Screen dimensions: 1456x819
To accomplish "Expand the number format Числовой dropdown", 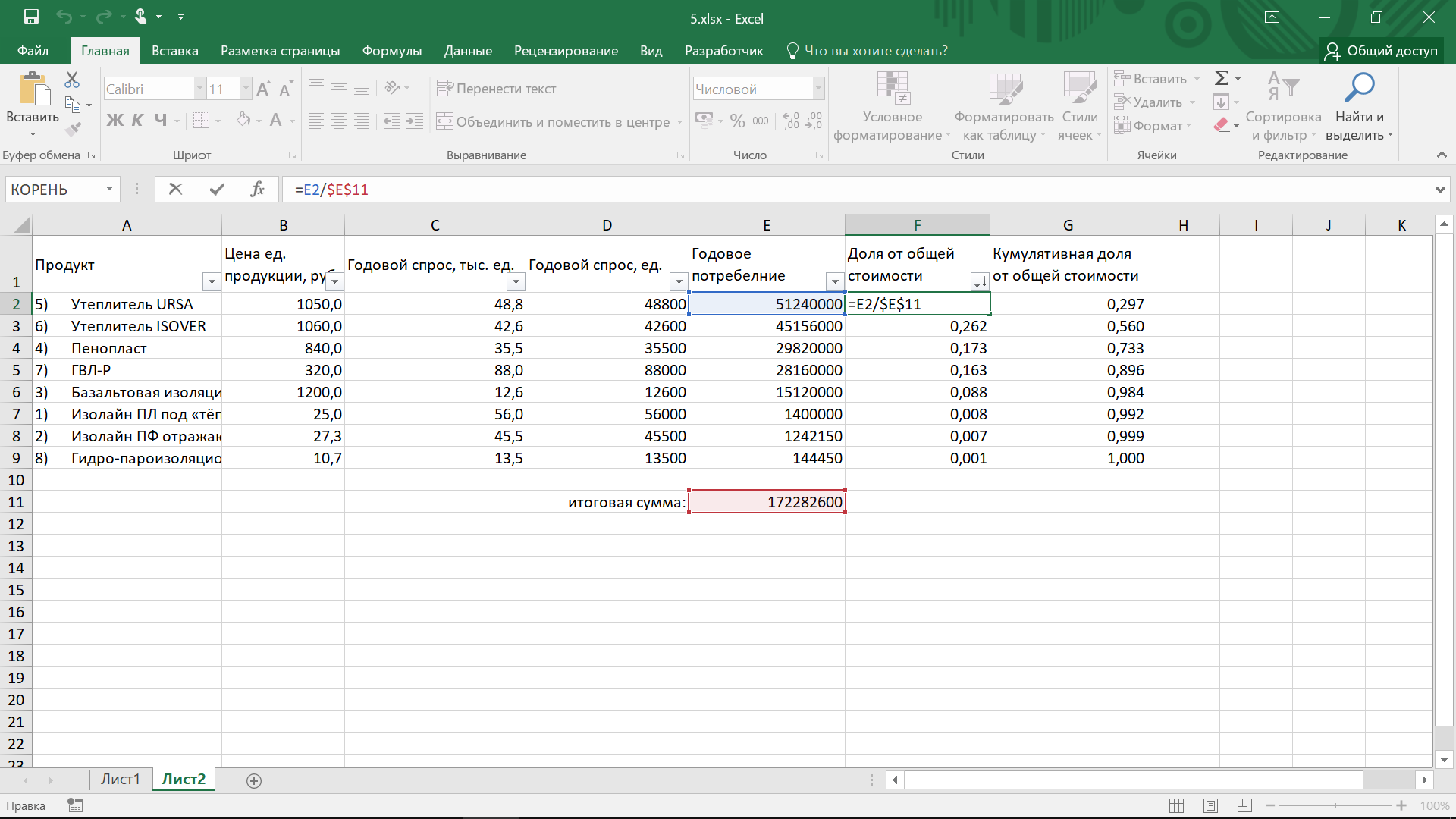I will (818, 89).
